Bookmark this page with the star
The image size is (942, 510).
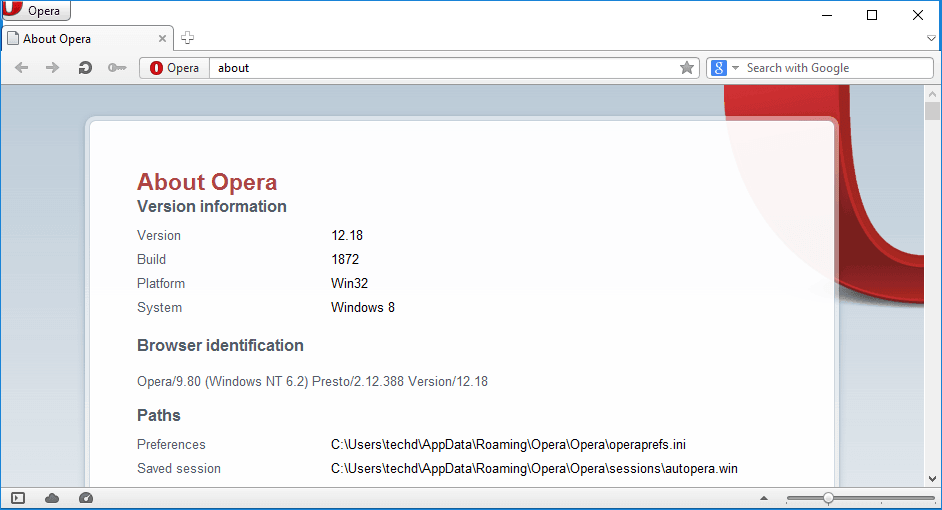pos(687,68)
